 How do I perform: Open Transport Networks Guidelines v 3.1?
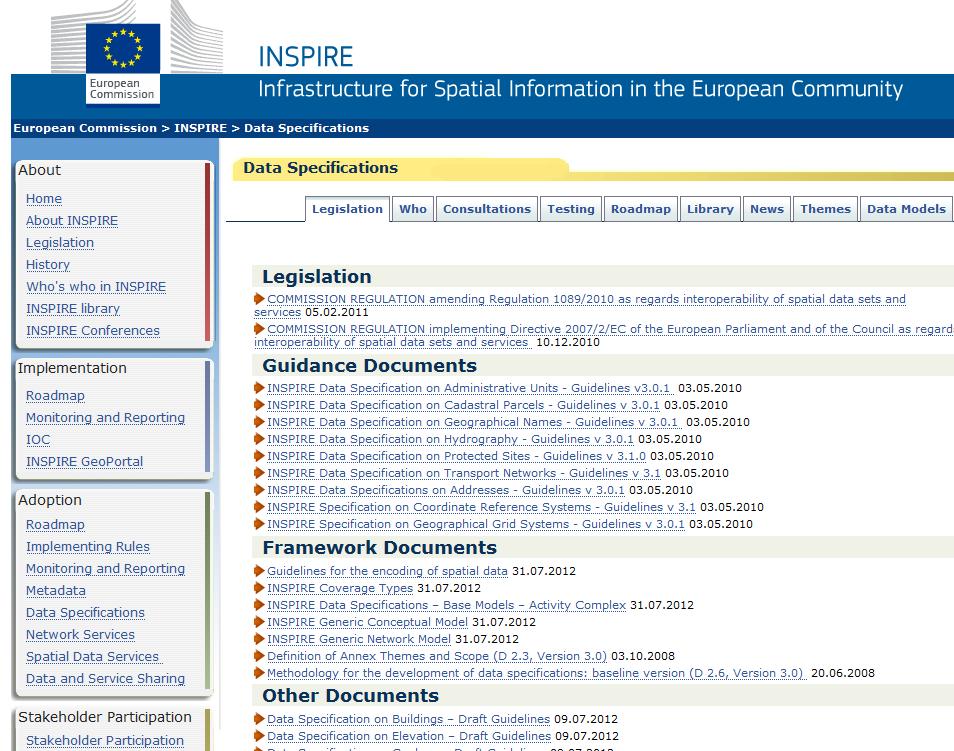pos(464,473)
